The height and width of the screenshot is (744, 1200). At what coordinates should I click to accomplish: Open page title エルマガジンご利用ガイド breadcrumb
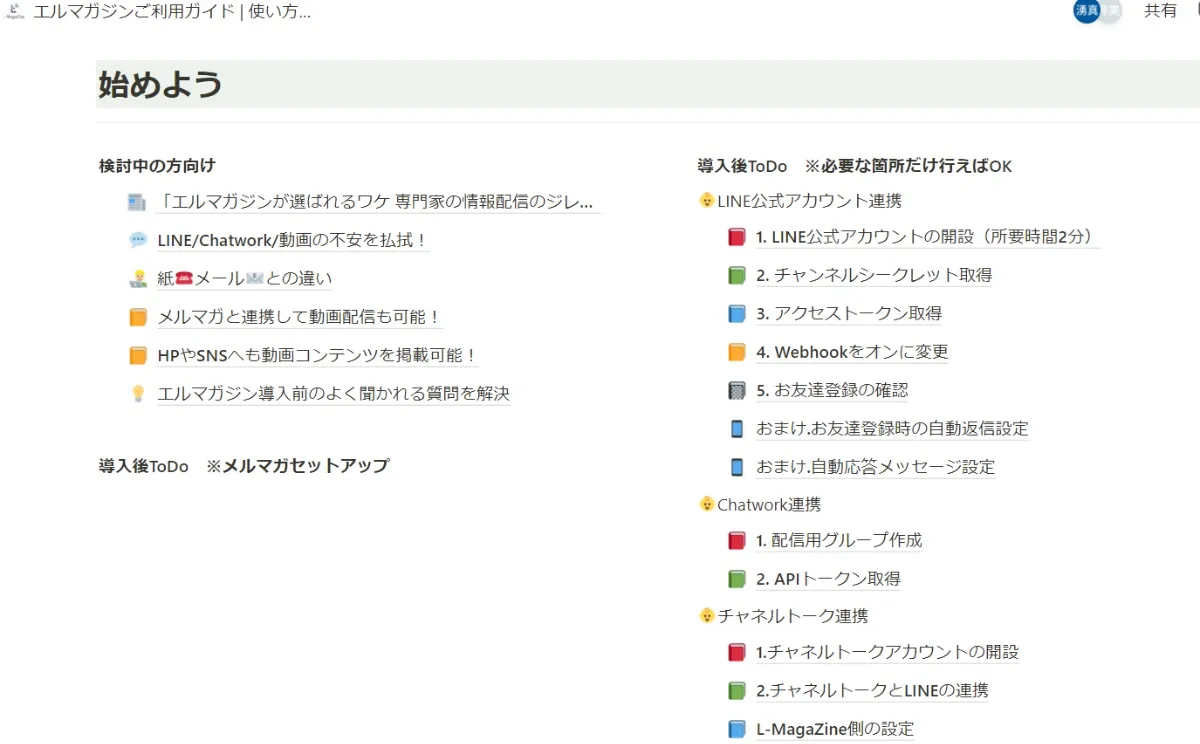click(x=172, y=12)
